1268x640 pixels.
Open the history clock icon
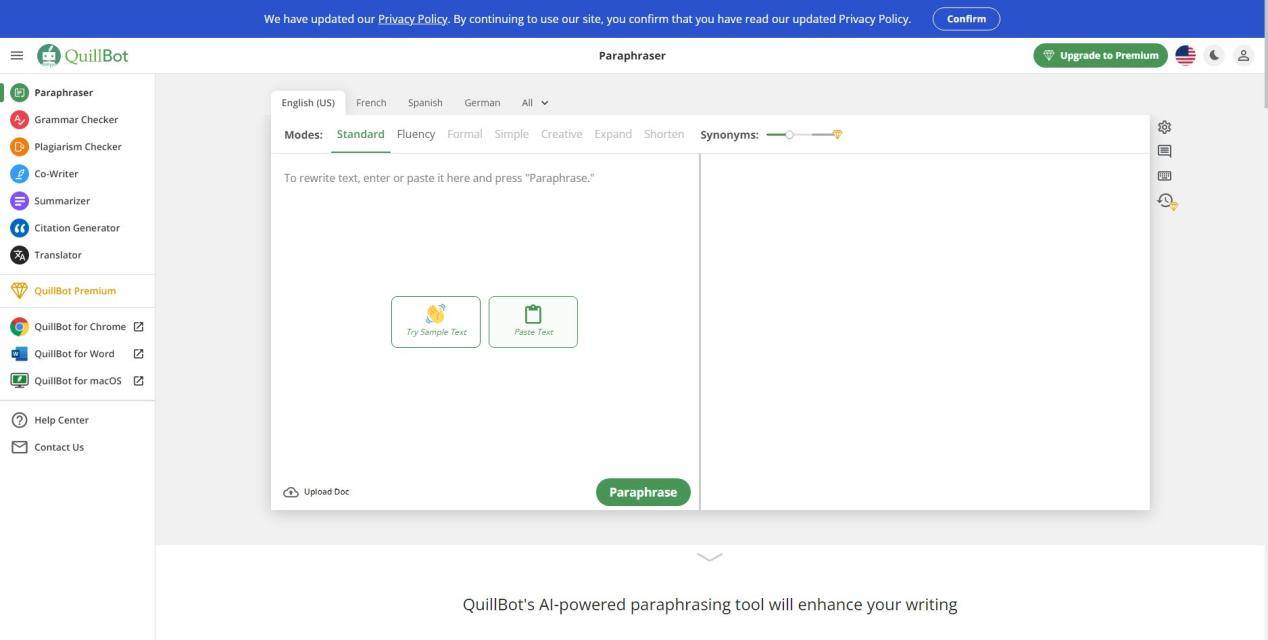tap(1166, 201)
